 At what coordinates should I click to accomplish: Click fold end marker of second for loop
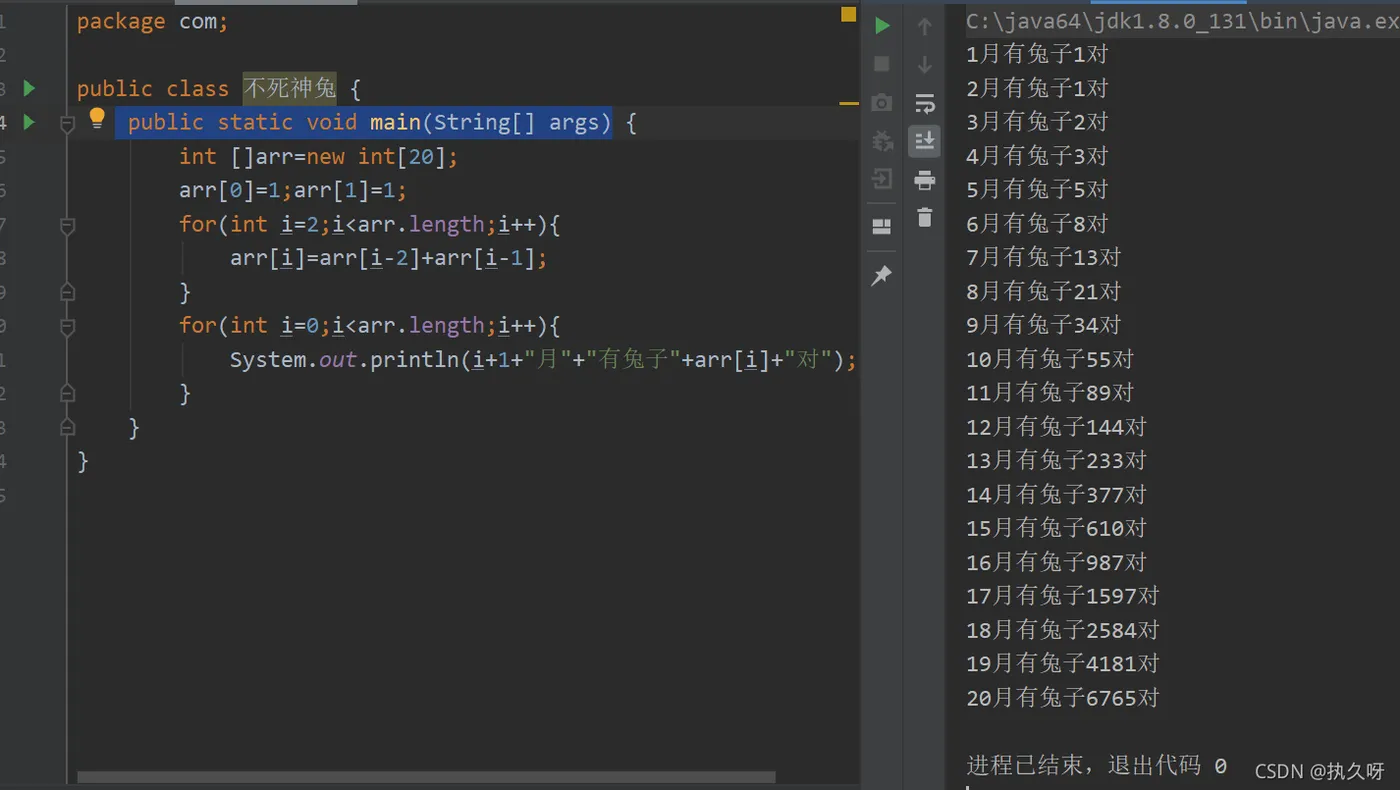(67, 394)
